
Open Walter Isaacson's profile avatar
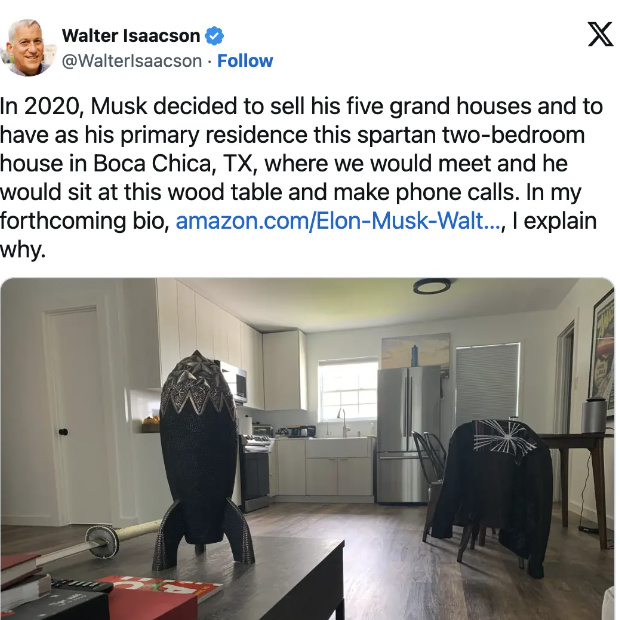(x=28, y=47)
